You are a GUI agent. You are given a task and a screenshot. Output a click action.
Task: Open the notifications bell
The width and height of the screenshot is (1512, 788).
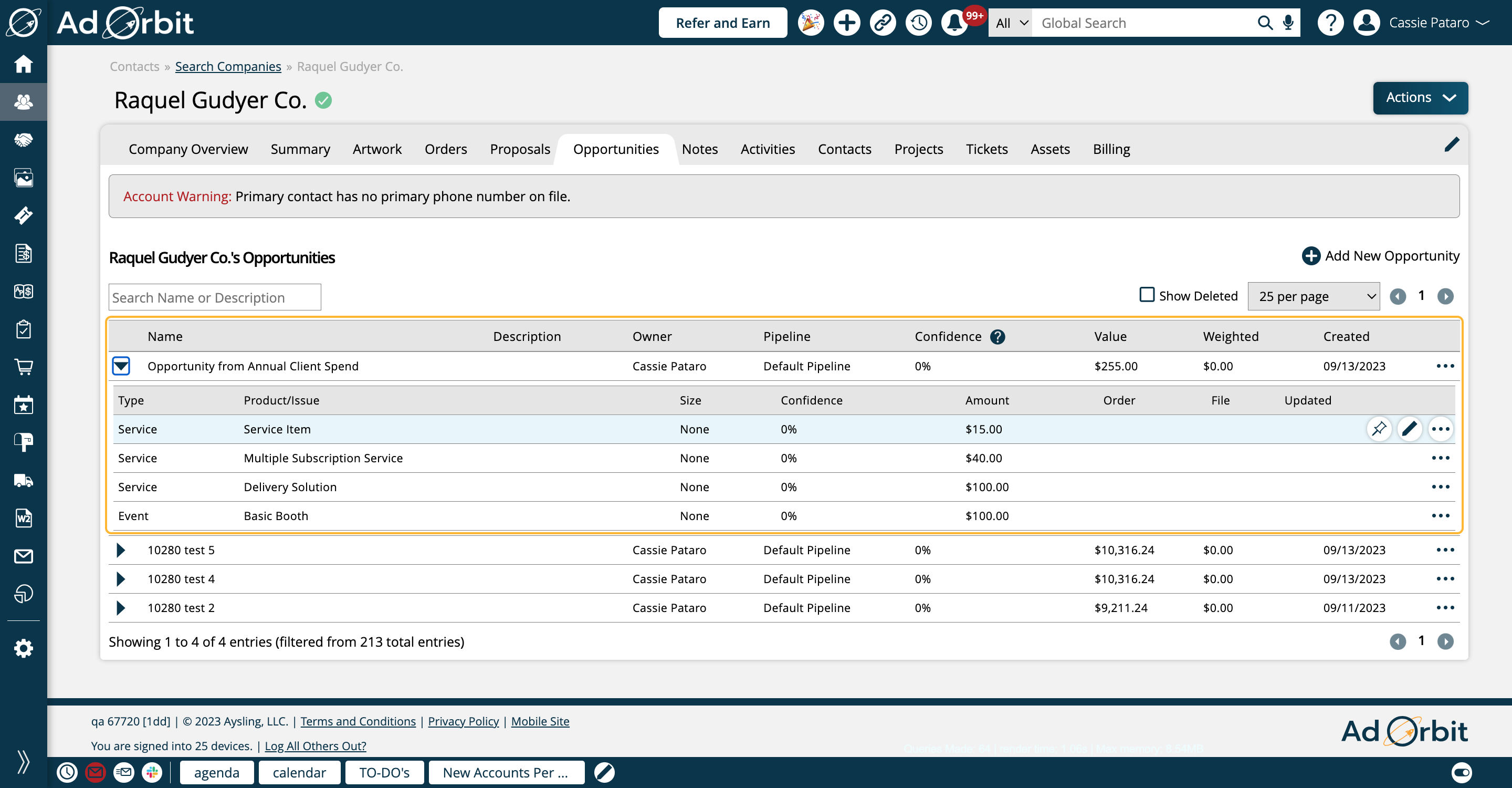(955, 23)
